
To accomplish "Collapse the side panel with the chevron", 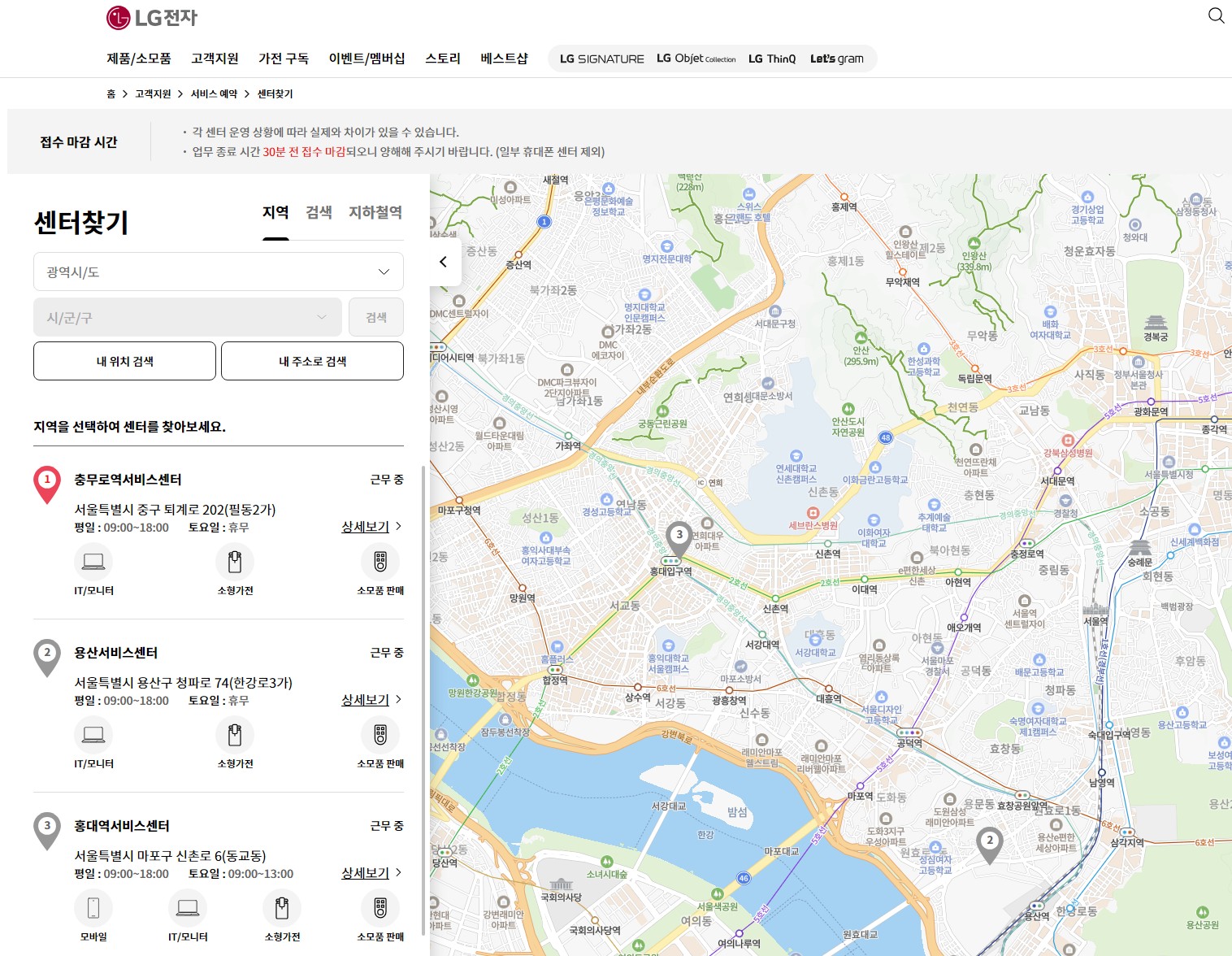I will pos(443,262).
